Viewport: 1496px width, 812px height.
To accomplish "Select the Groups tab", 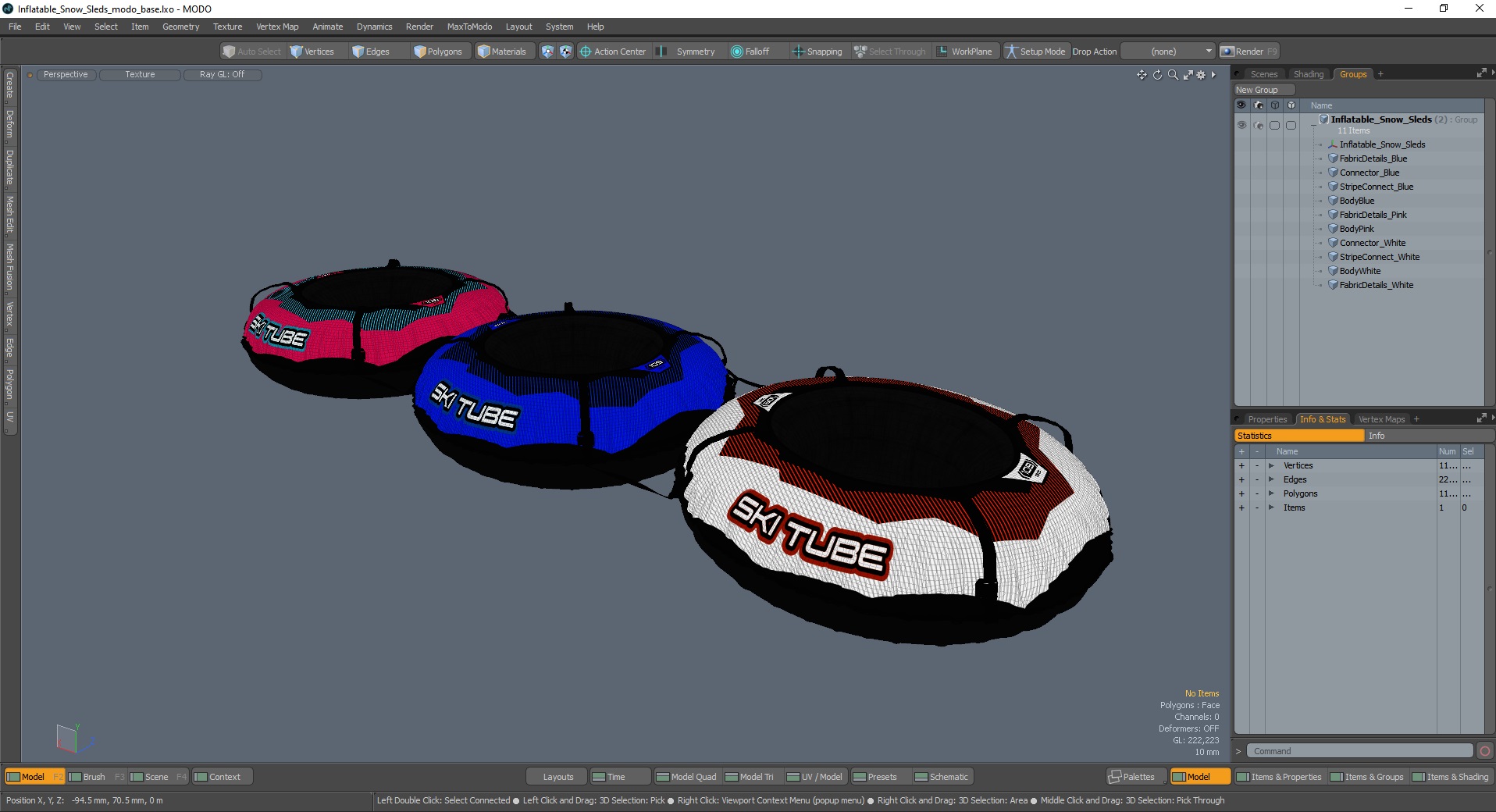I will tap(1353, 74).
